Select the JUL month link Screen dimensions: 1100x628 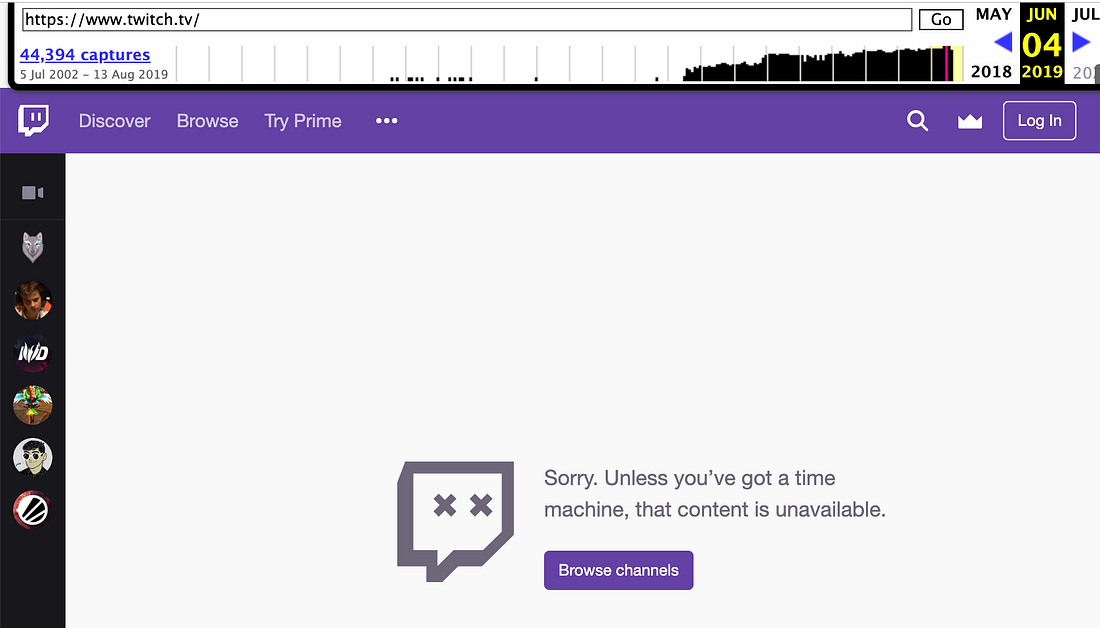click(x=1085, y=15)
